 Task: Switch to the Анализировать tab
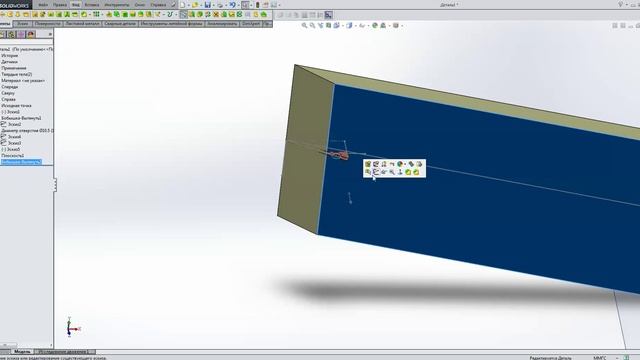[222, 24]
